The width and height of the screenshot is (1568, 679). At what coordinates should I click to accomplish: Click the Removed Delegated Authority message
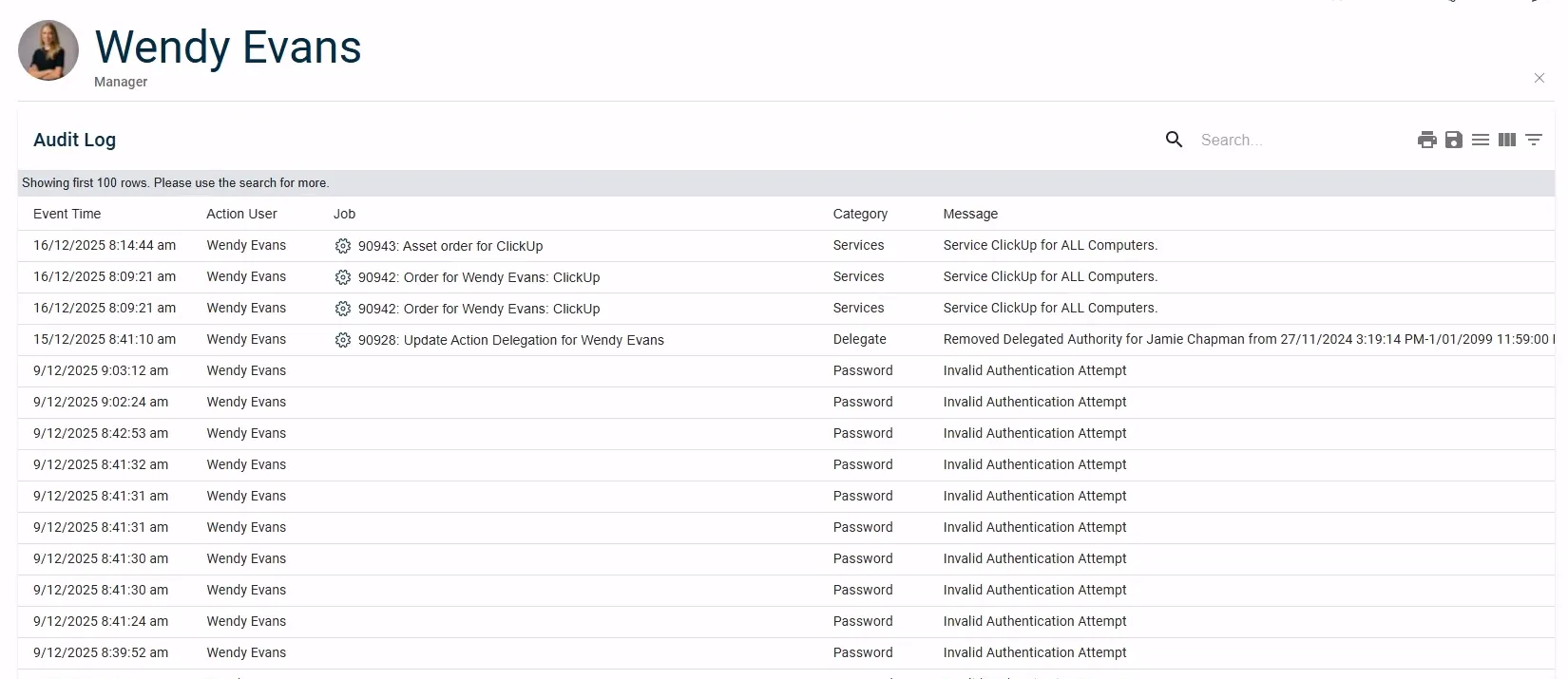pyautogui.click(x=1249, y=339)
